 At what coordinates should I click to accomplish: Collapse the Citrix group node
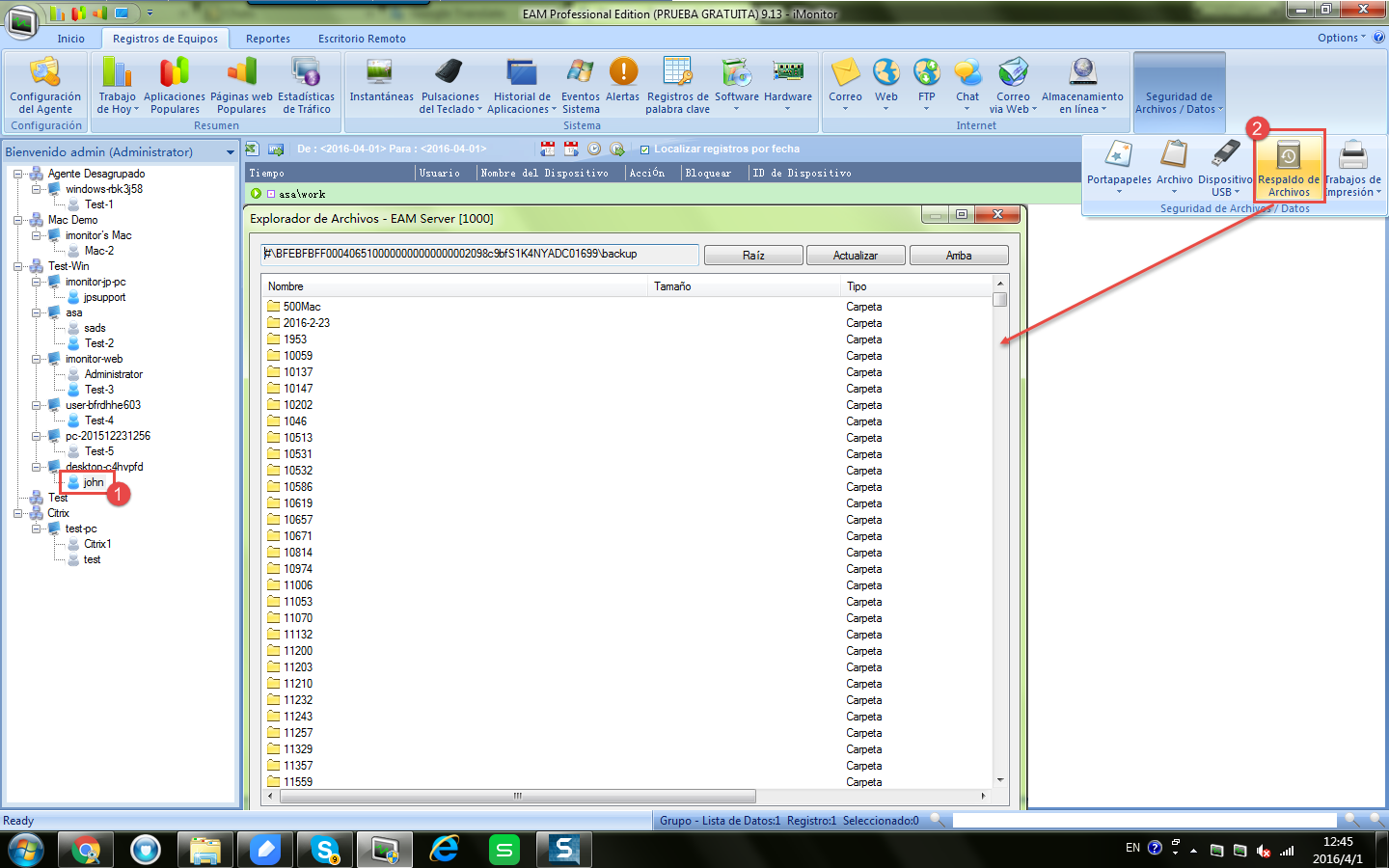point(17,513)
